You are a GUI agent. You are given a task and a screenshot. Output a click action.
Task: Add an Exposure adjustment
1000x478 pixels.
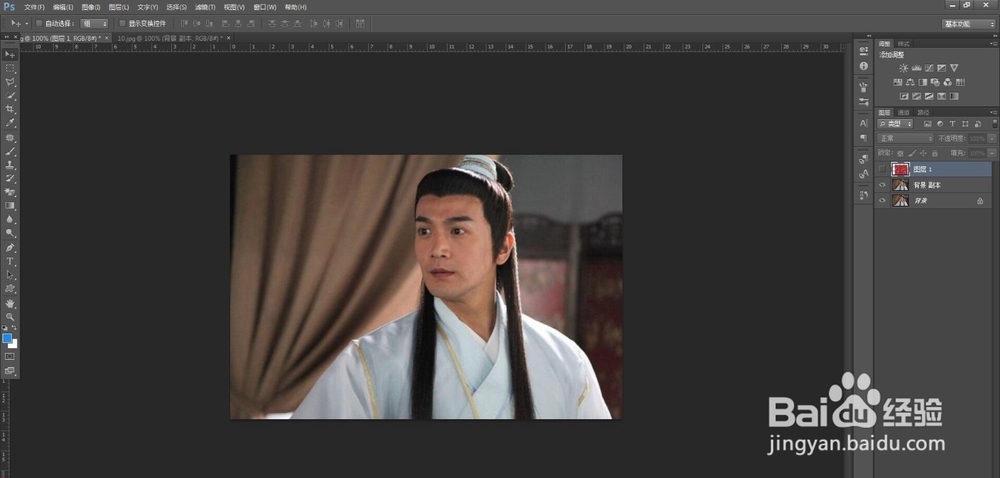pos(941,68)
